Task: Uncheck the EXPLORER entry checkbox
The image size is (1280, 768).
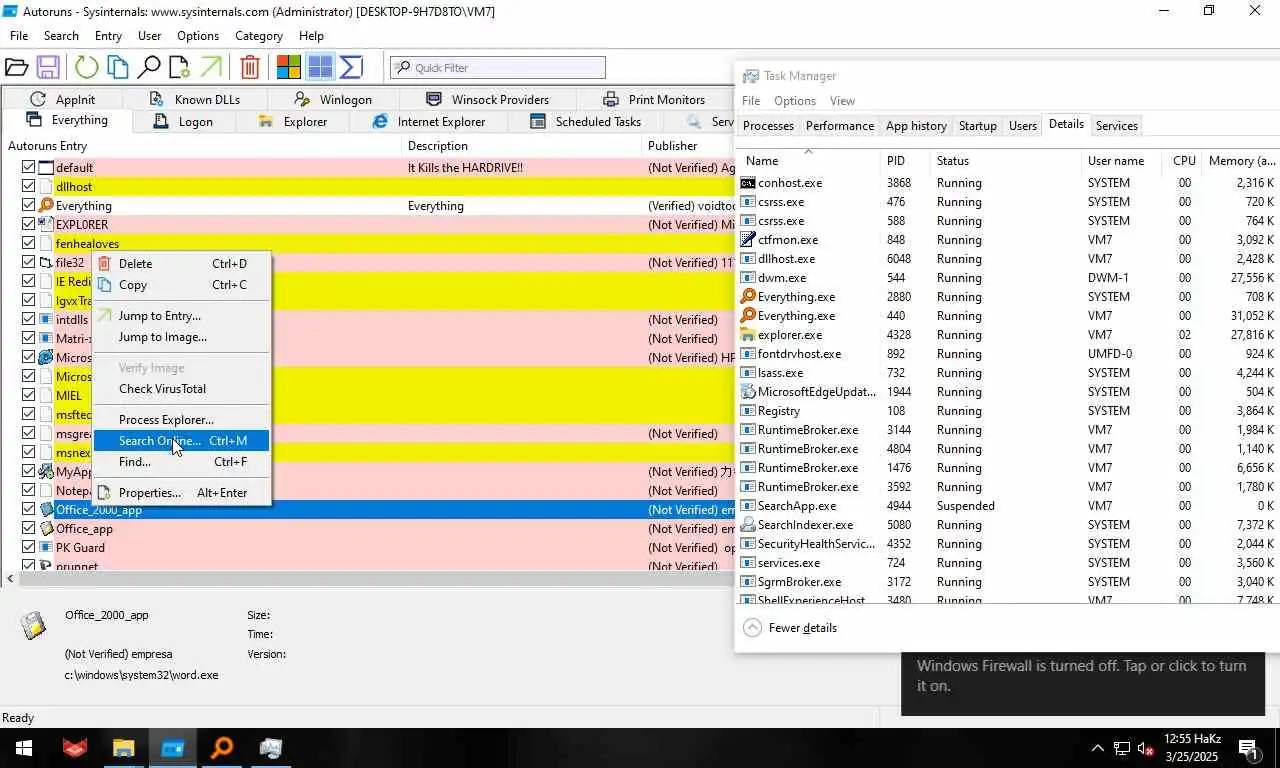Action: point(28,225)
